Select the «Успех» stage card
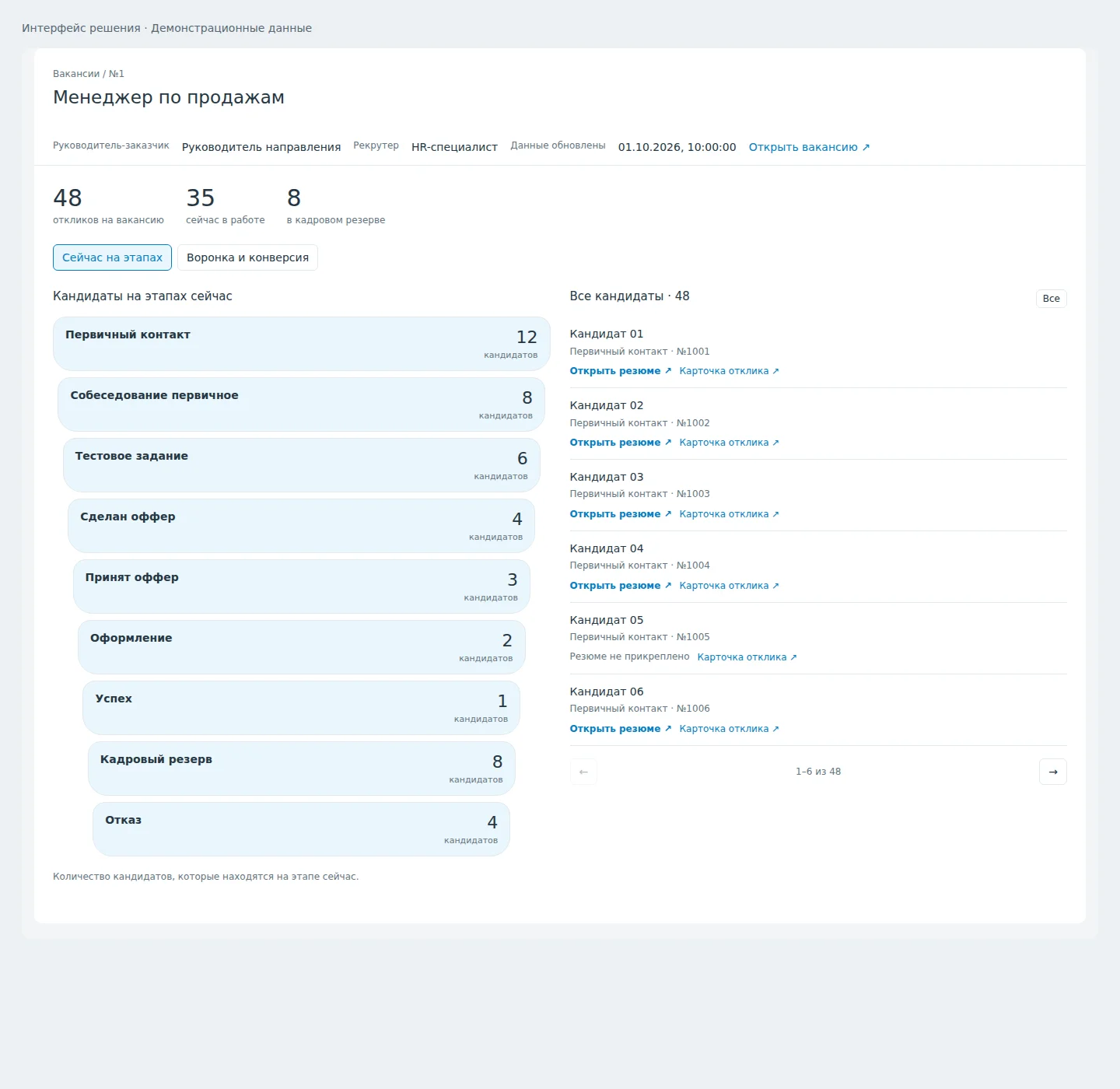 [302, 708]
